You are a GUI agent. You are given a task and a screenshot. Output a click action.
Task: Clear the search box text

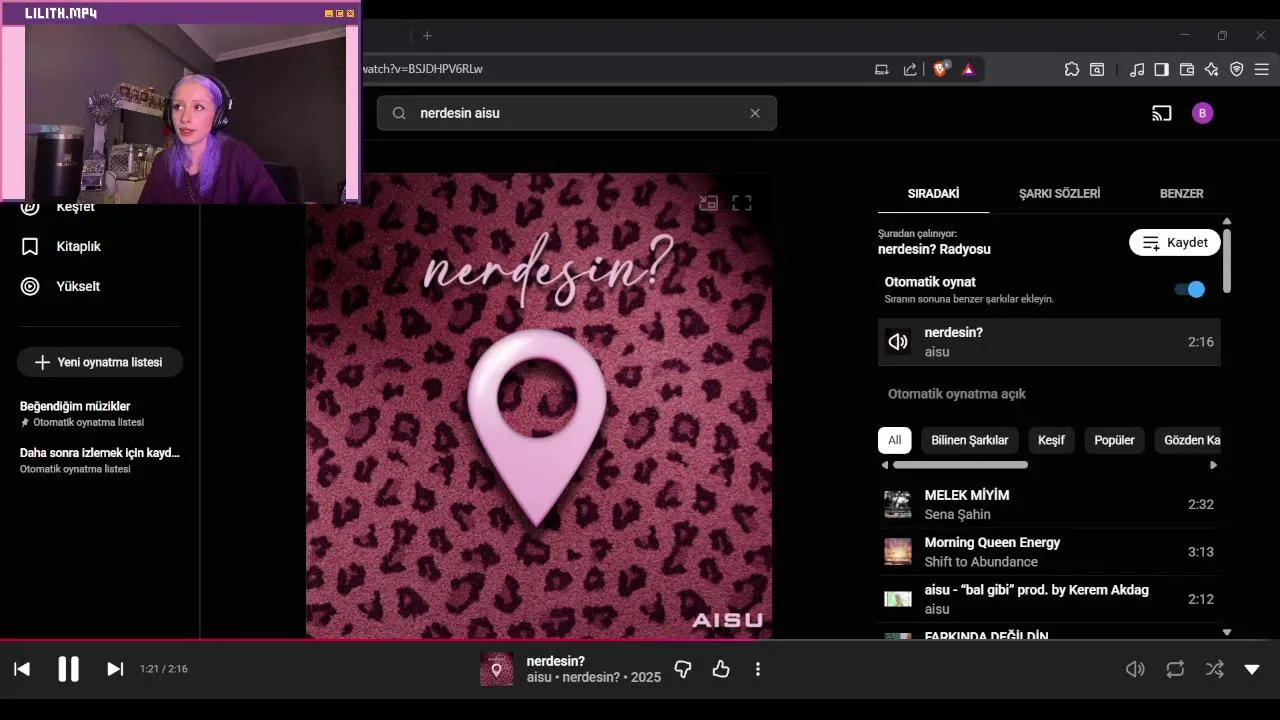pos(755,113)
